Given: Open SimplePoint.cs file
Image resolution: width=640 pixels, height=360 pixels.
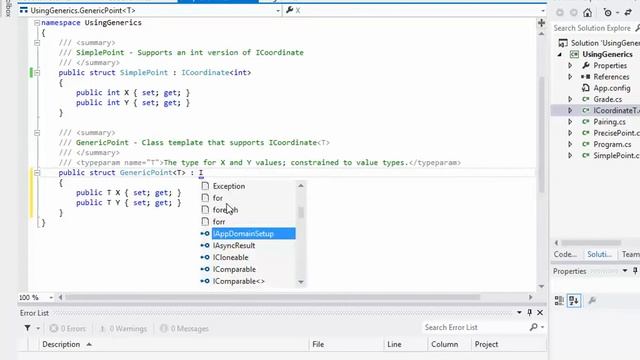Looking at the screenshot, I should click(x=616, y=156).
